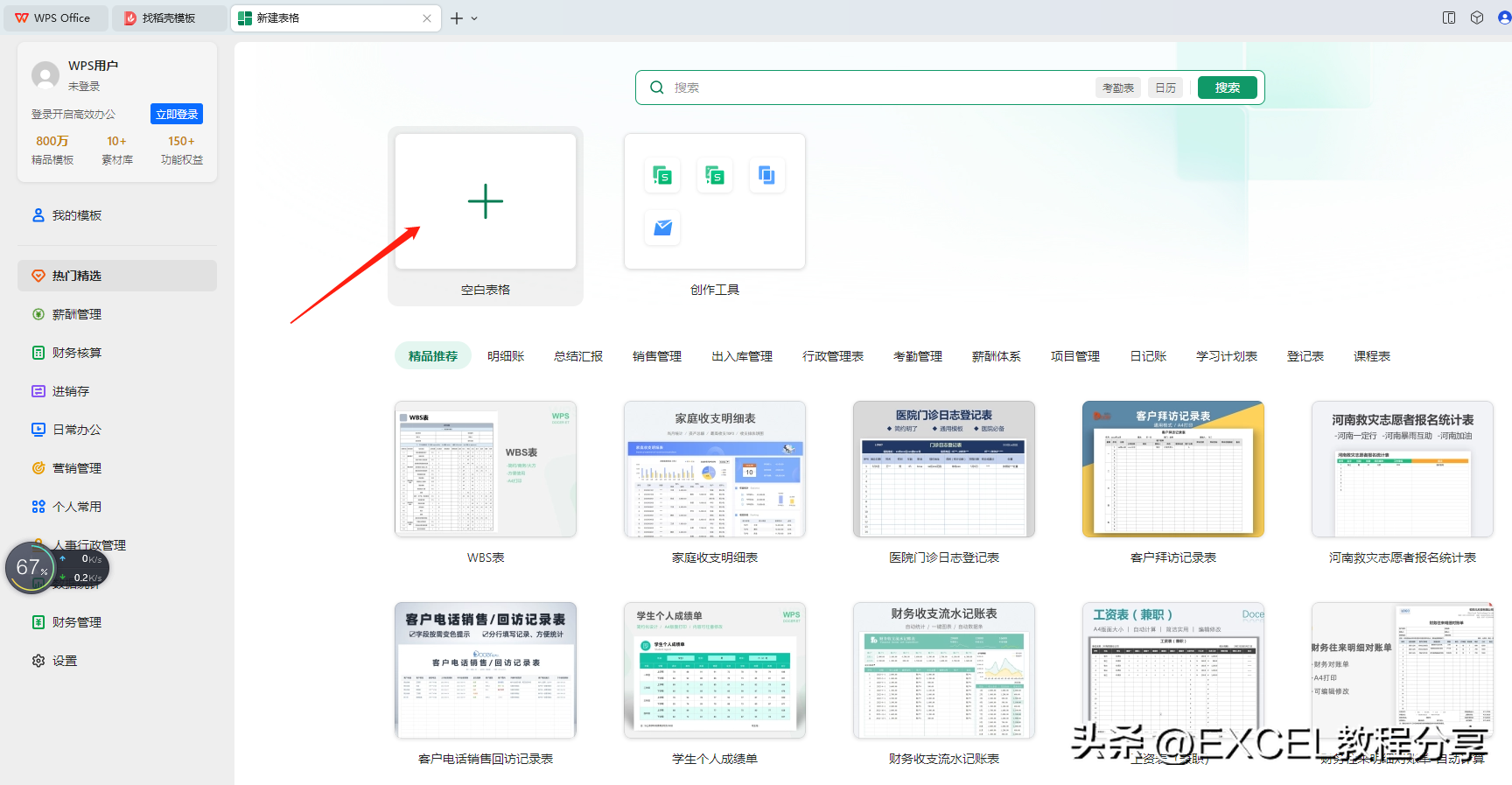Viewport: 1512px width, 785px height.
Task: Click the green 搜索 button
Action: [1228, 88]
